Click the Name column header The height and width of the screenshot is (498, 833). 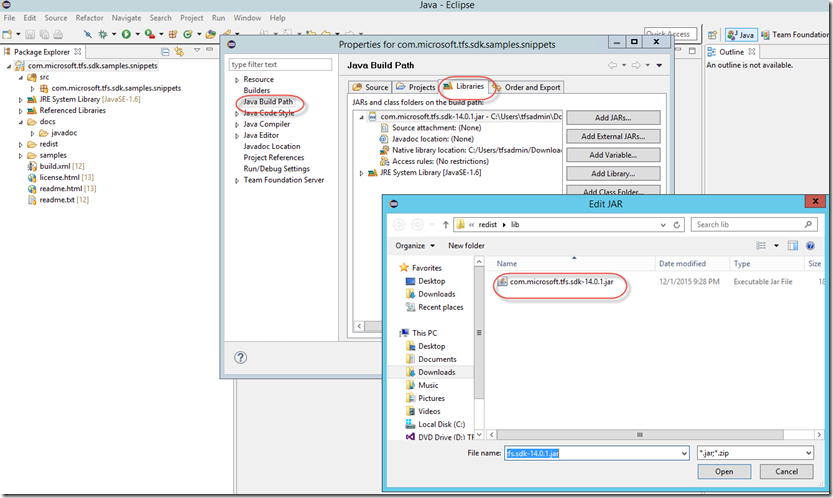[x=506, y=264]
